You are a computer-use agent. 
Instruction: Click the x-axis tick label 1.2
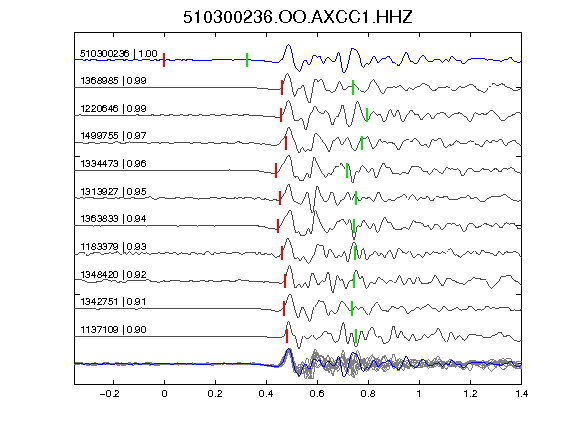coord(470,394)
